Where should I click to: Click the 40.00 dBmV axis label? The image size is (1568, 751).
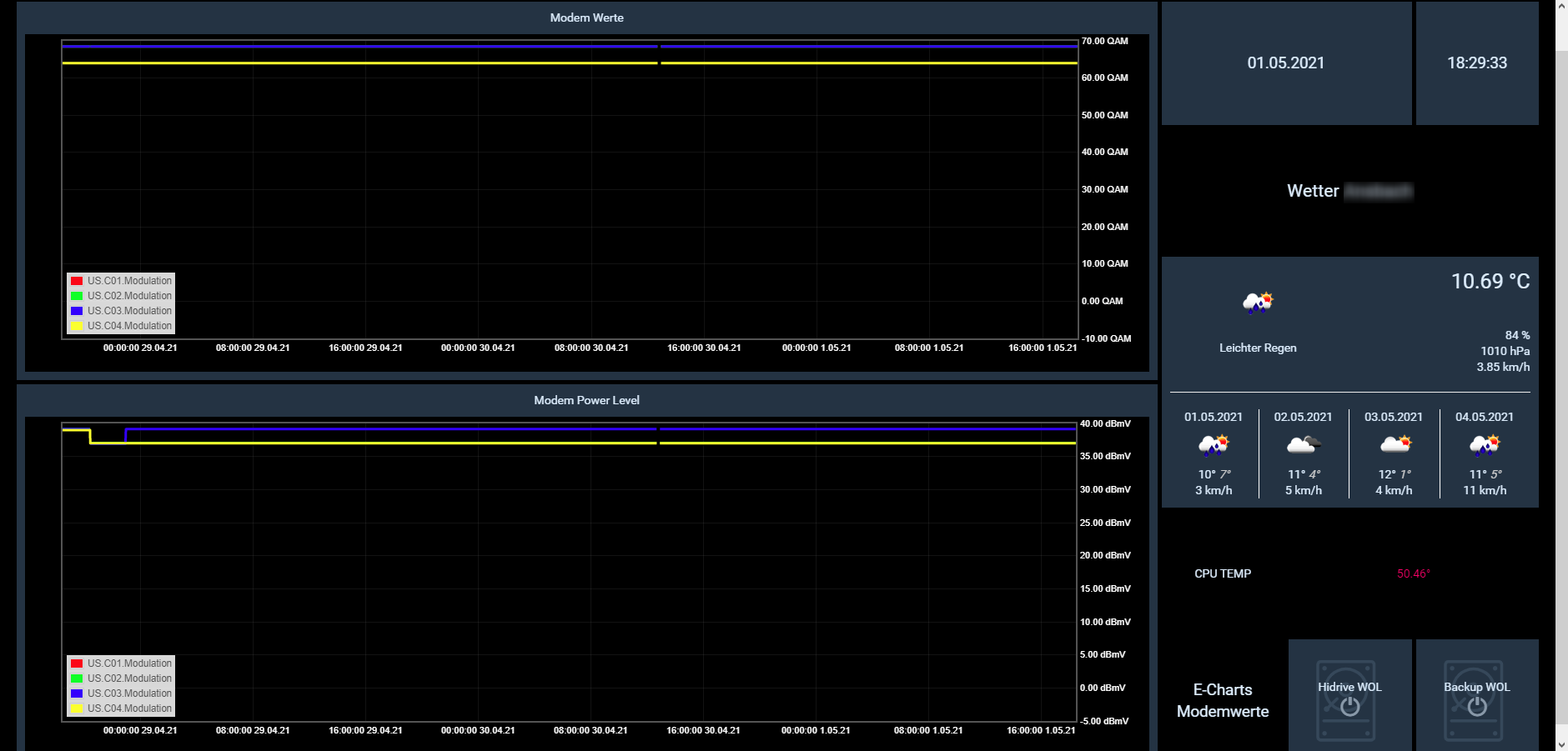coord(1105,423)
